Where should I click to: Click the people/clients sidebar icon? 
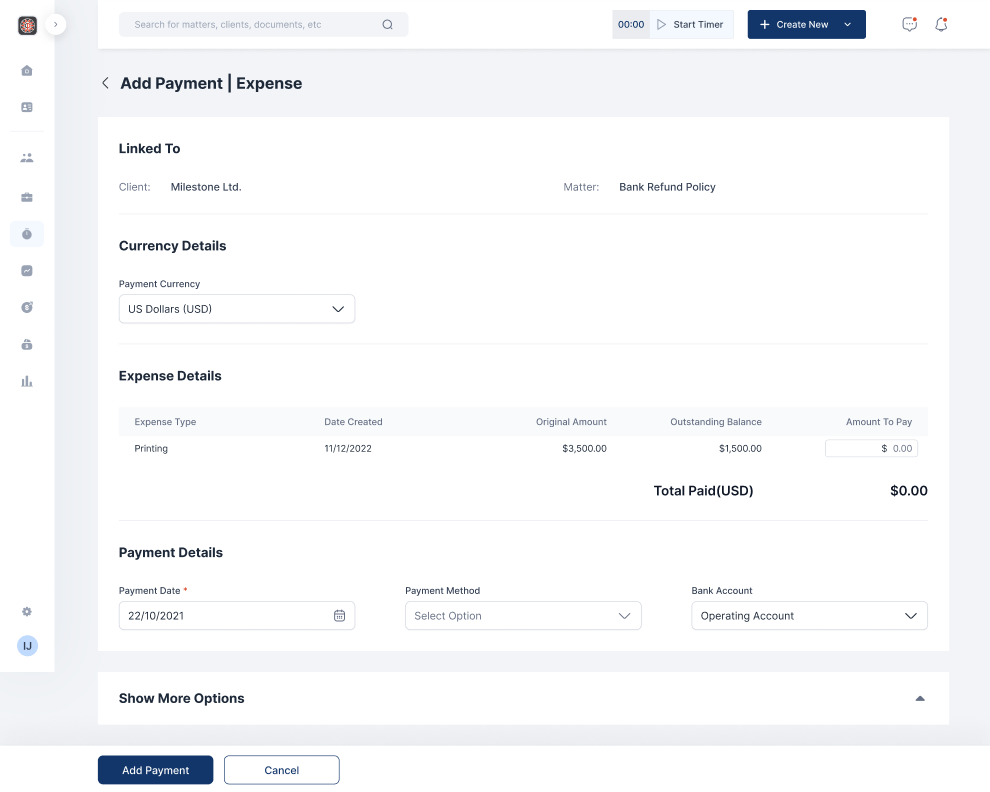(x=27, y=158)
